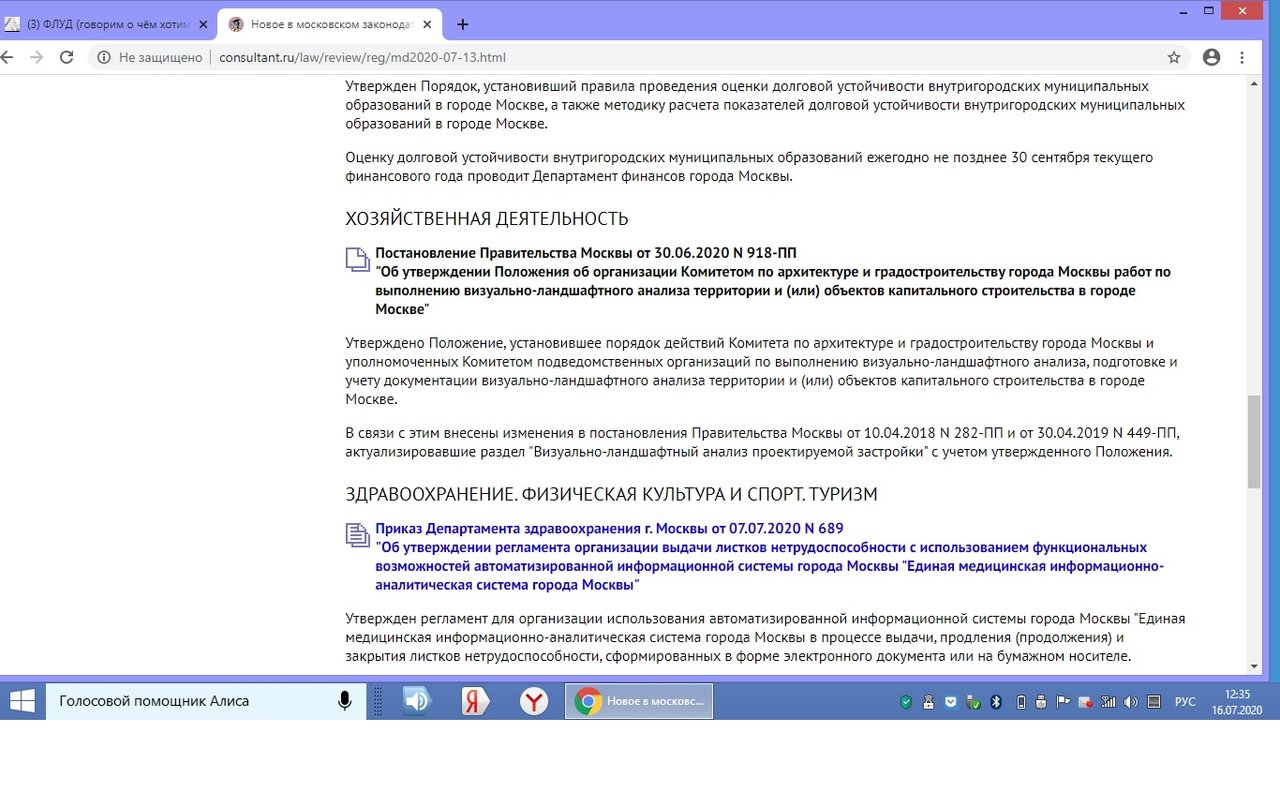Open a new browser tab
Screen dimensions: 1280x808
[462, 24]
